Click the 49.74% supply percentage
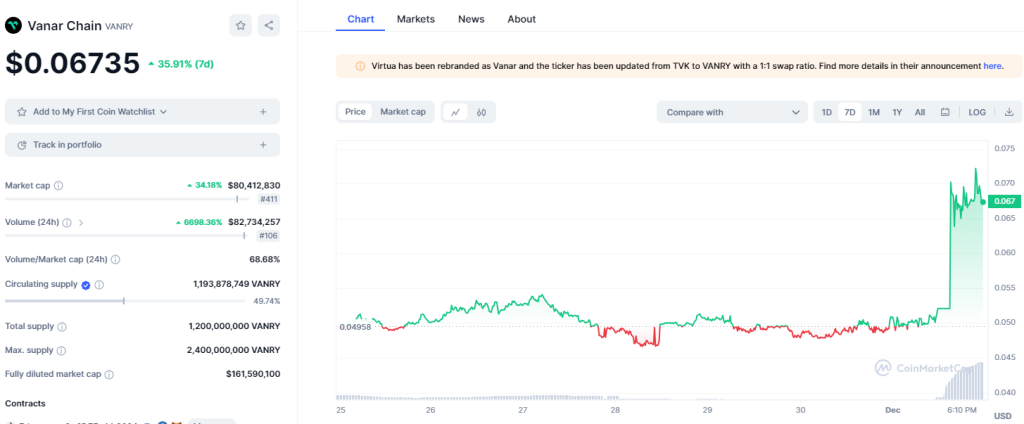The width and height of the screenshot is (1024, 424). 266,301
